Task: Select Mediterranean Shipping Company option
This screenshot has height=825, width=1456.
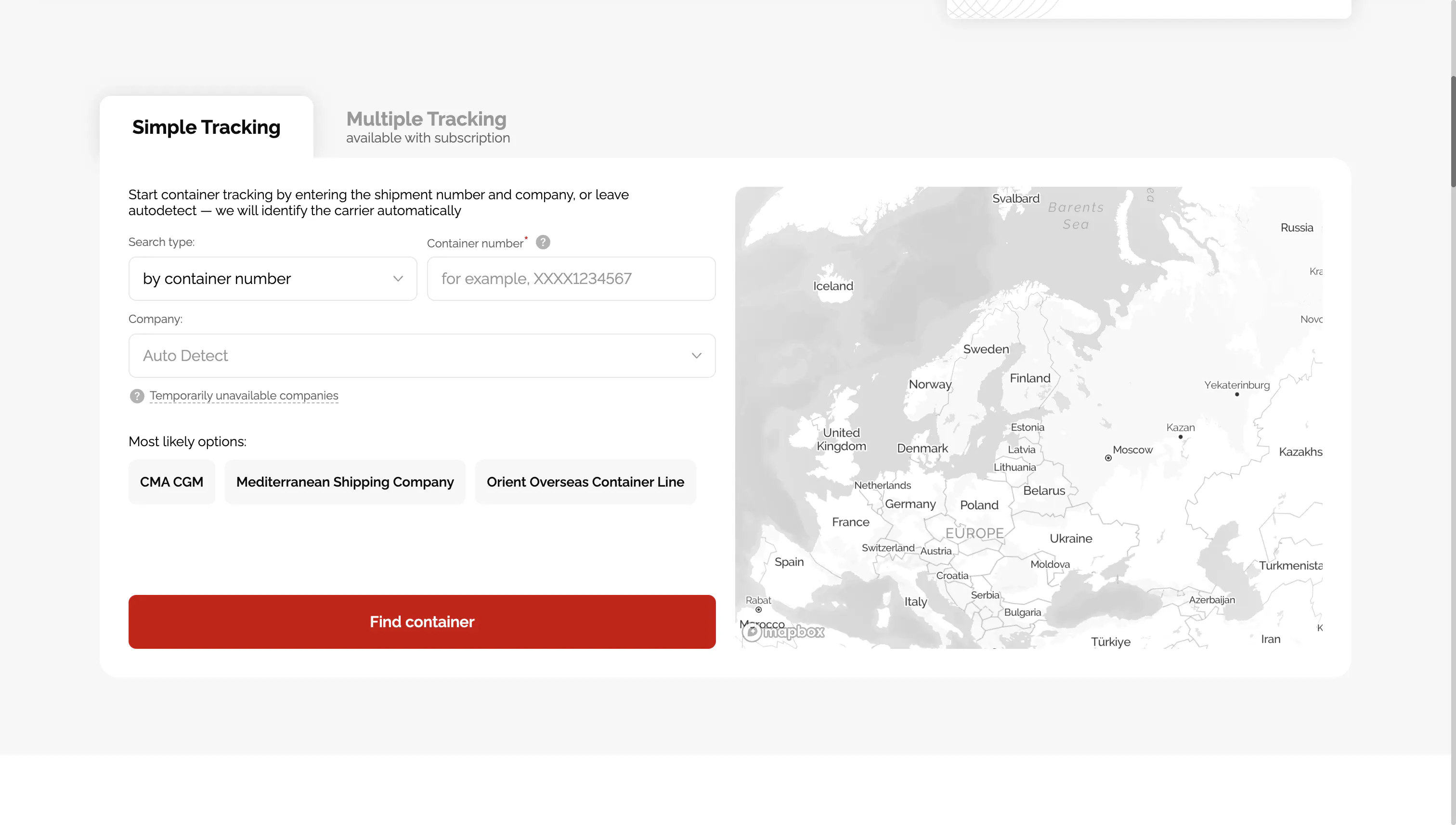Action: point(345,482)
